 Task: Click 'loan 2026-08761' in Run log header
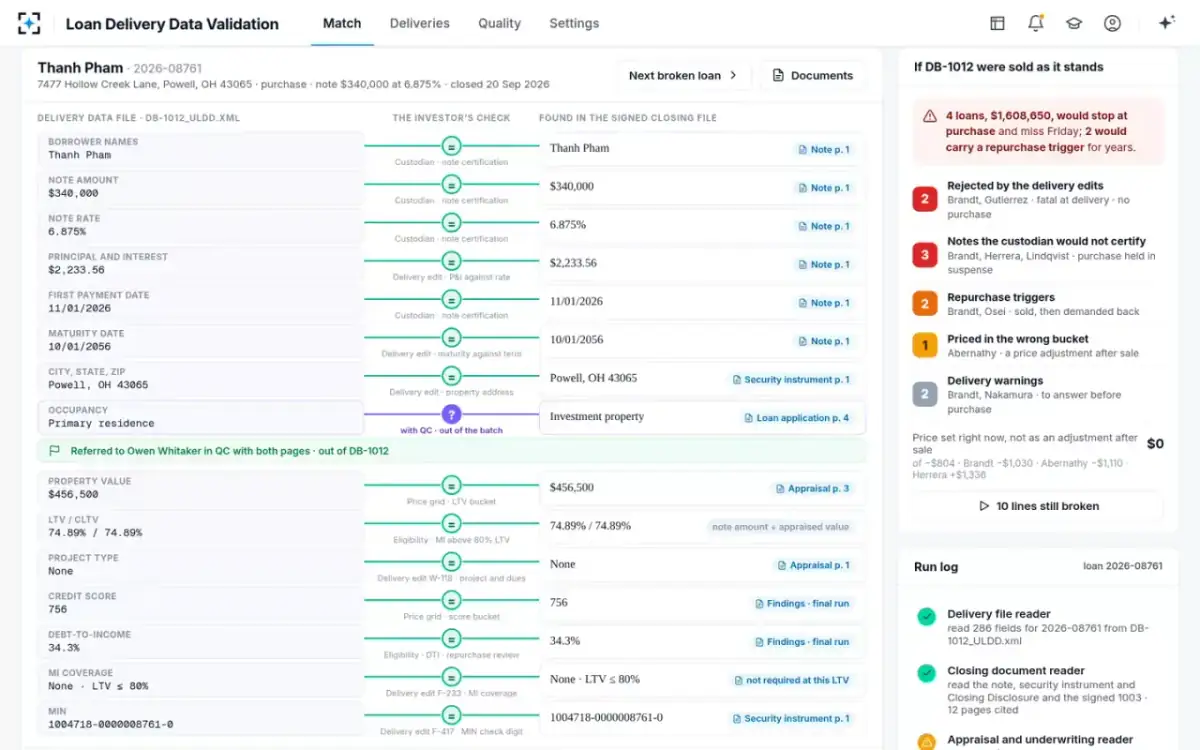pyautogui.click(x=1123, y=566)
